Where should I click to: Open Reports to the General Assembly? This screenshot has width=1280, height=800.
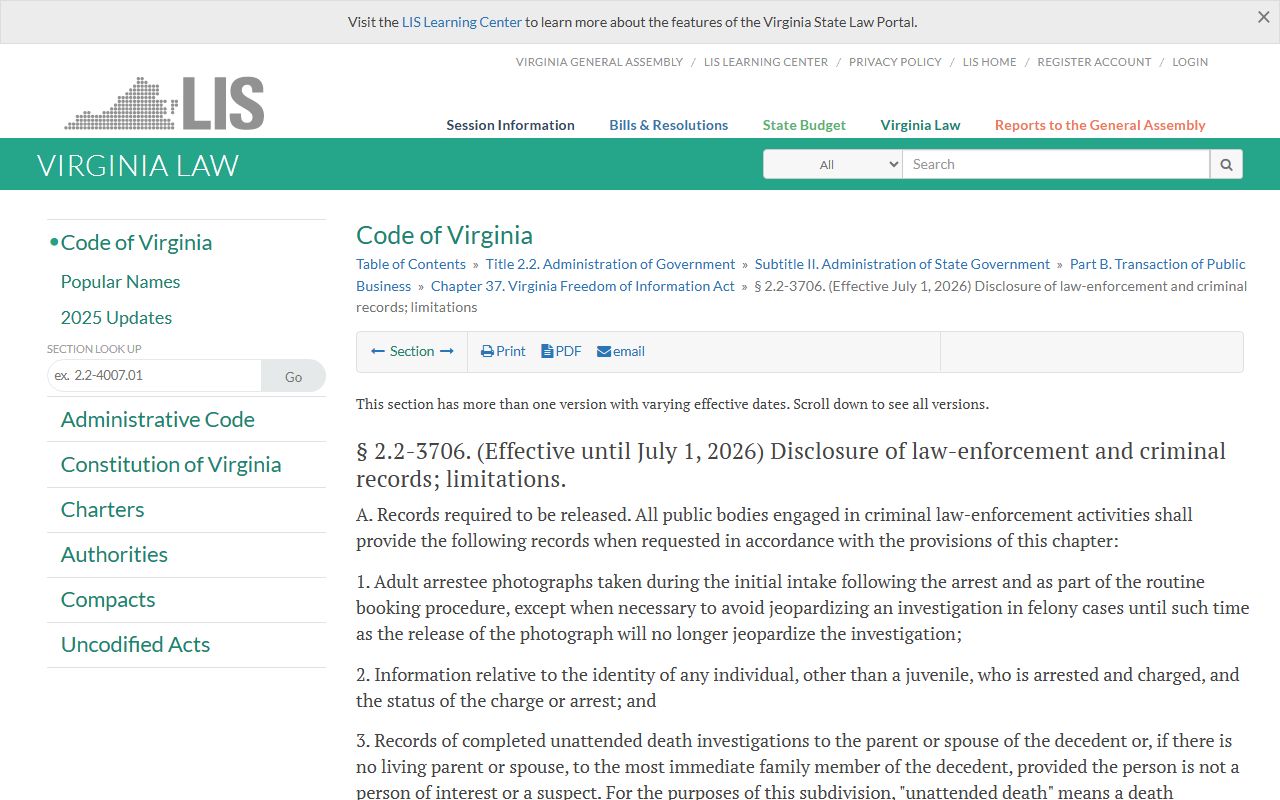click(1100, 125)
